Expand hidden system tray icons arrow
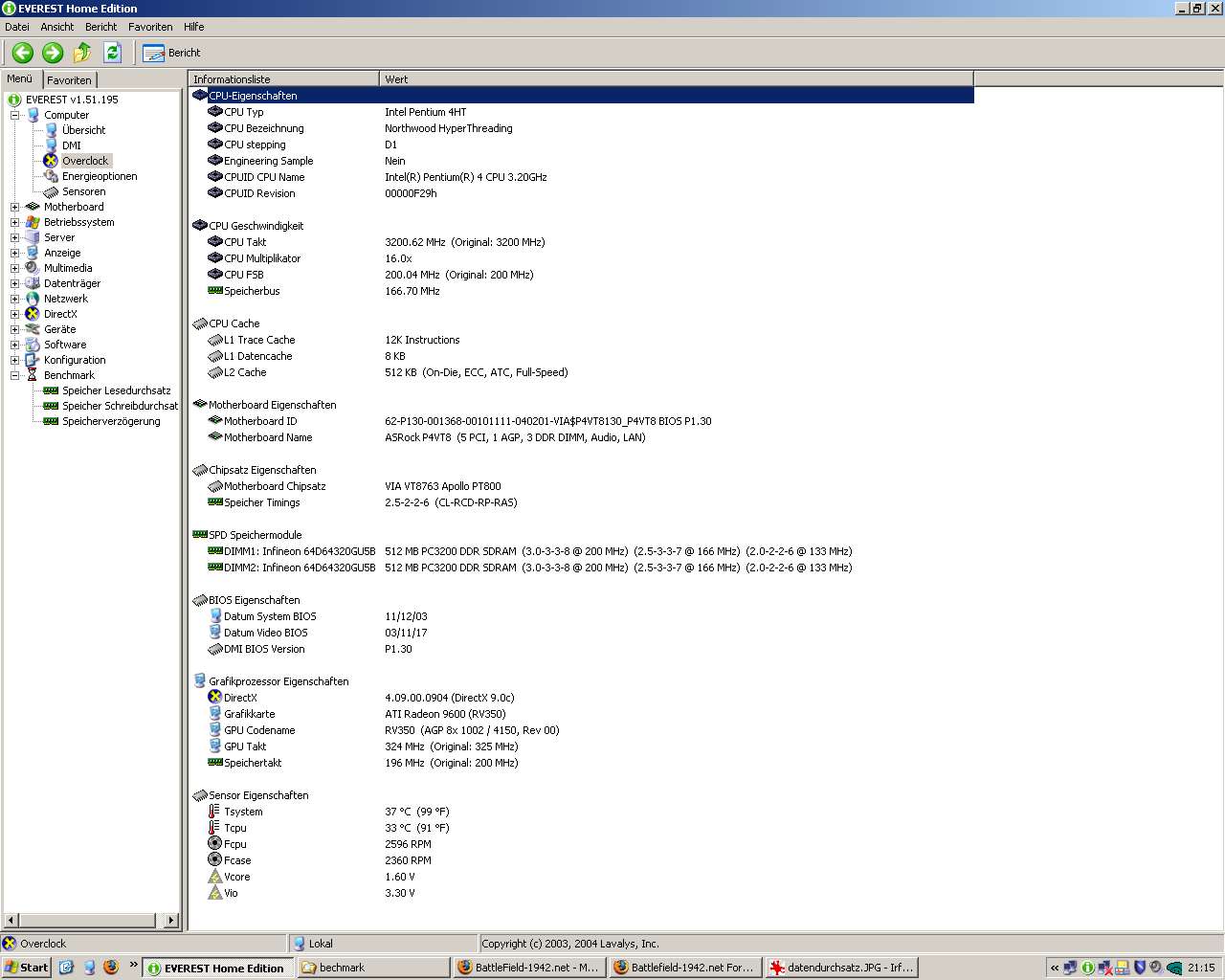The width and height of the screenshot is (1225, 980). pos(1055,968)
